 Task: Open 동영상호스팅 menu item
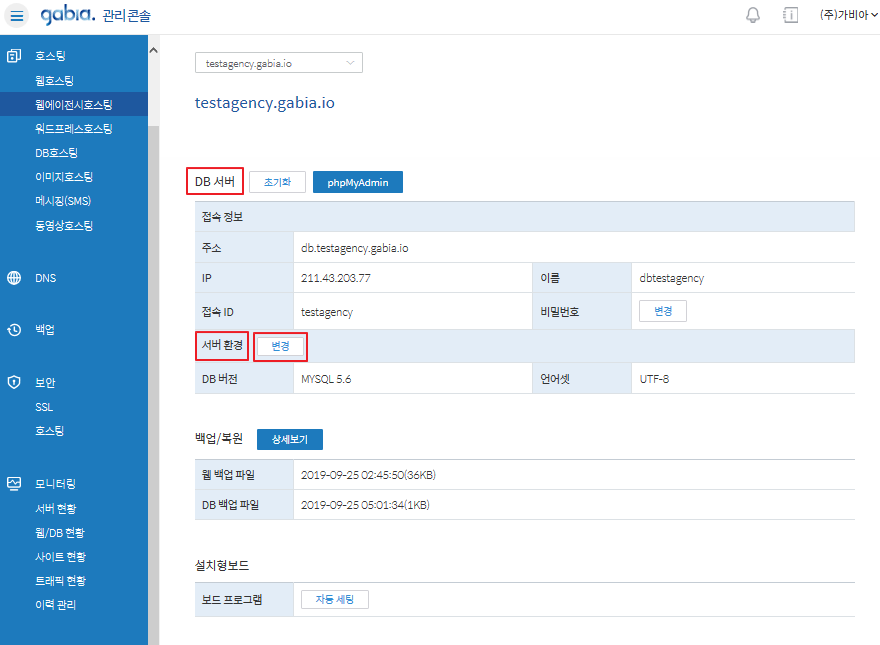click(x=64, y=226)
